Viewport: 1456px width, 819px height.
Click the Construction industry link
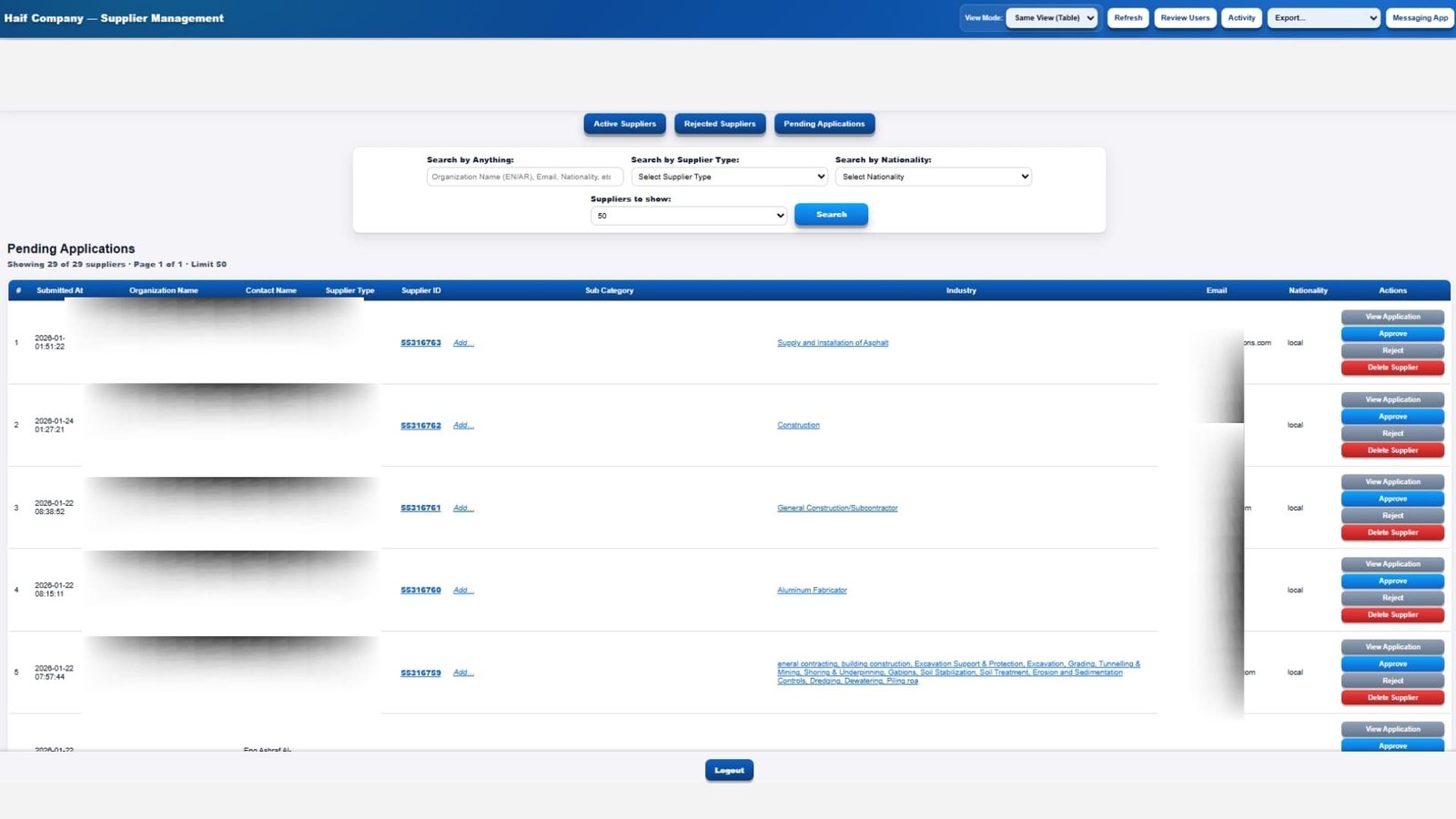click(x=798, y=425)
